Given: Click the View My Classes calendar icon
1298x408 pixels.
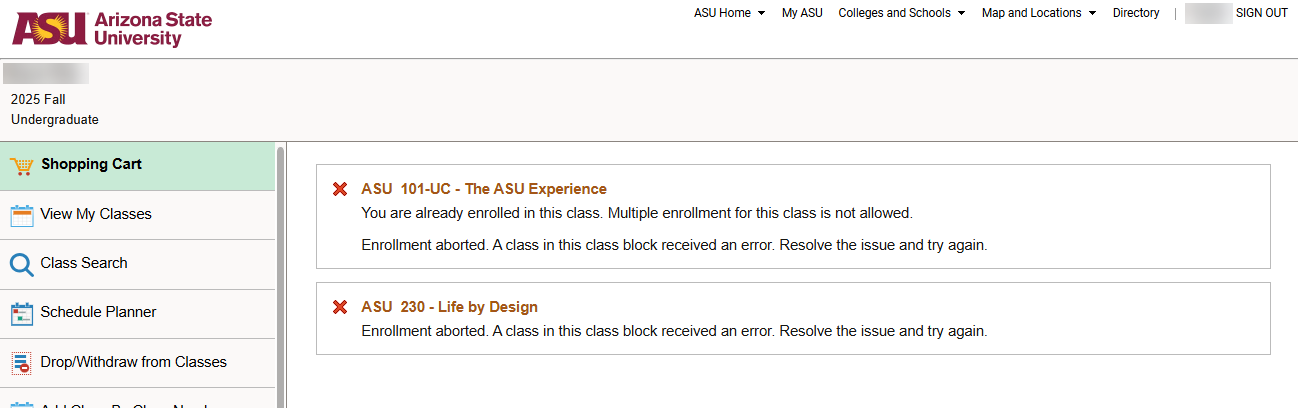Looking at the screenshot, I should tap(22, 215).
